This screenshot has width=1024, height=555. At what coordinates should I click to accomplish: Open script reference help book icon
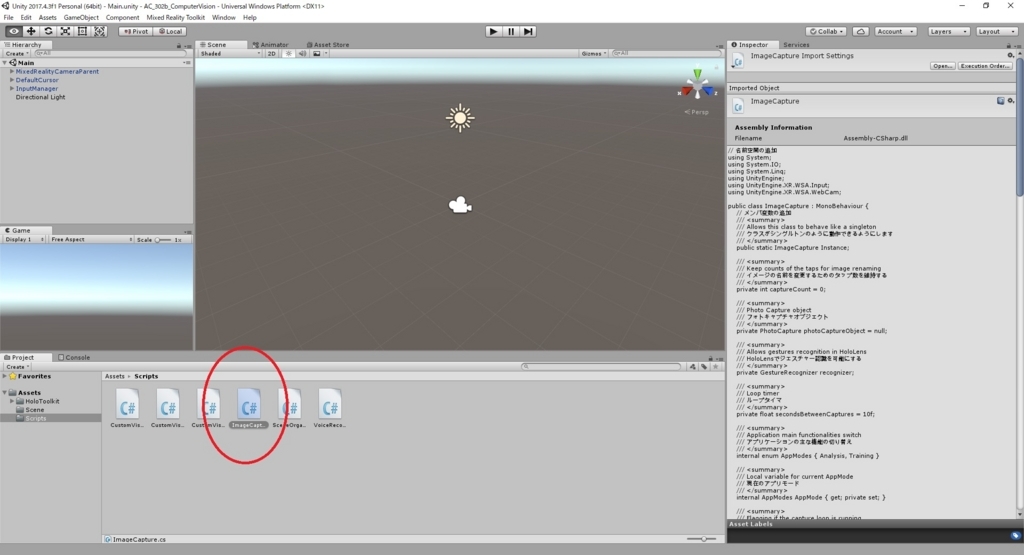point(1000,101)
